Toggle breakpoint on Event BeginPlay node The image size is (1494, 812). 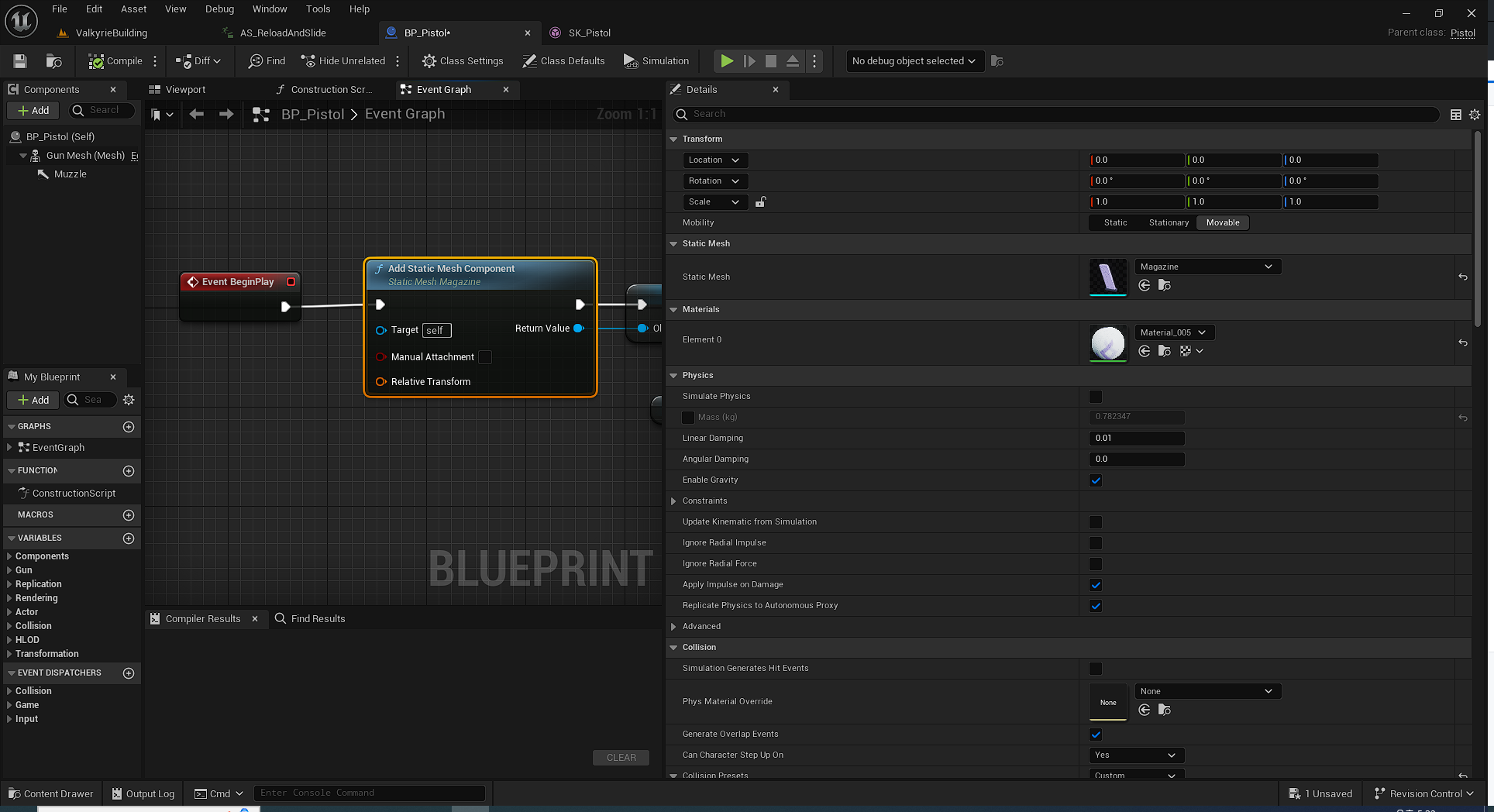tap(291, 282)
